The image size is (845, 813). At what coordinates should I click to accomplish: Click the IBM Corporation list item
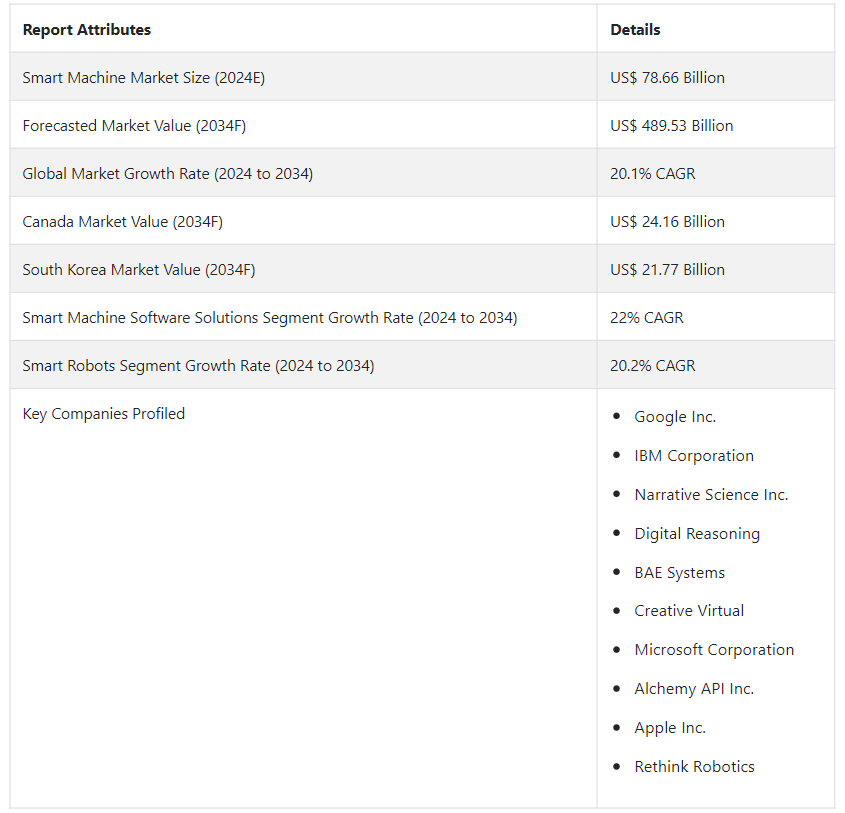(694, 456)
